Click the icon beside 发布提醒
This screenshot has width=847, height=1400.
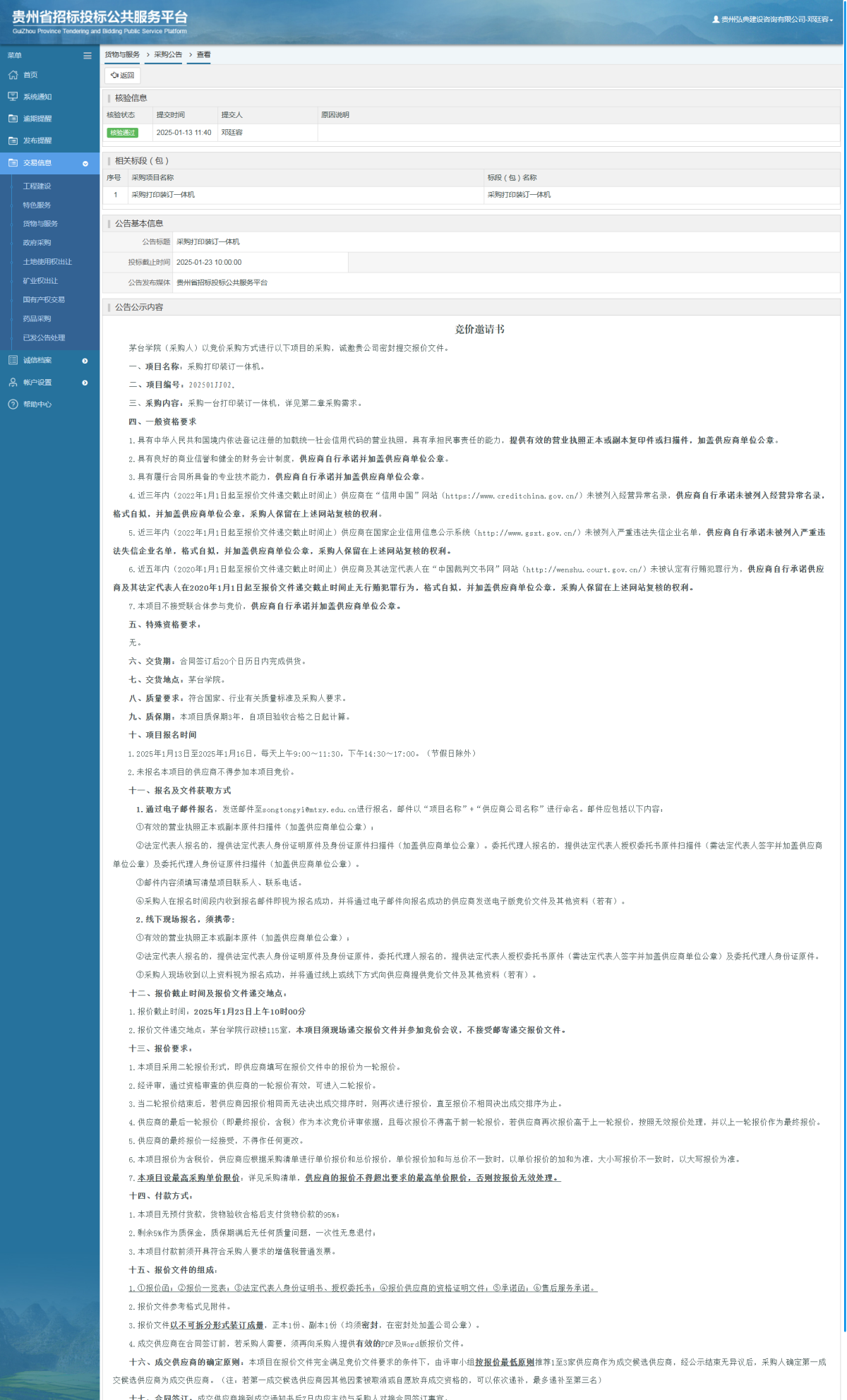coord(13,140)
